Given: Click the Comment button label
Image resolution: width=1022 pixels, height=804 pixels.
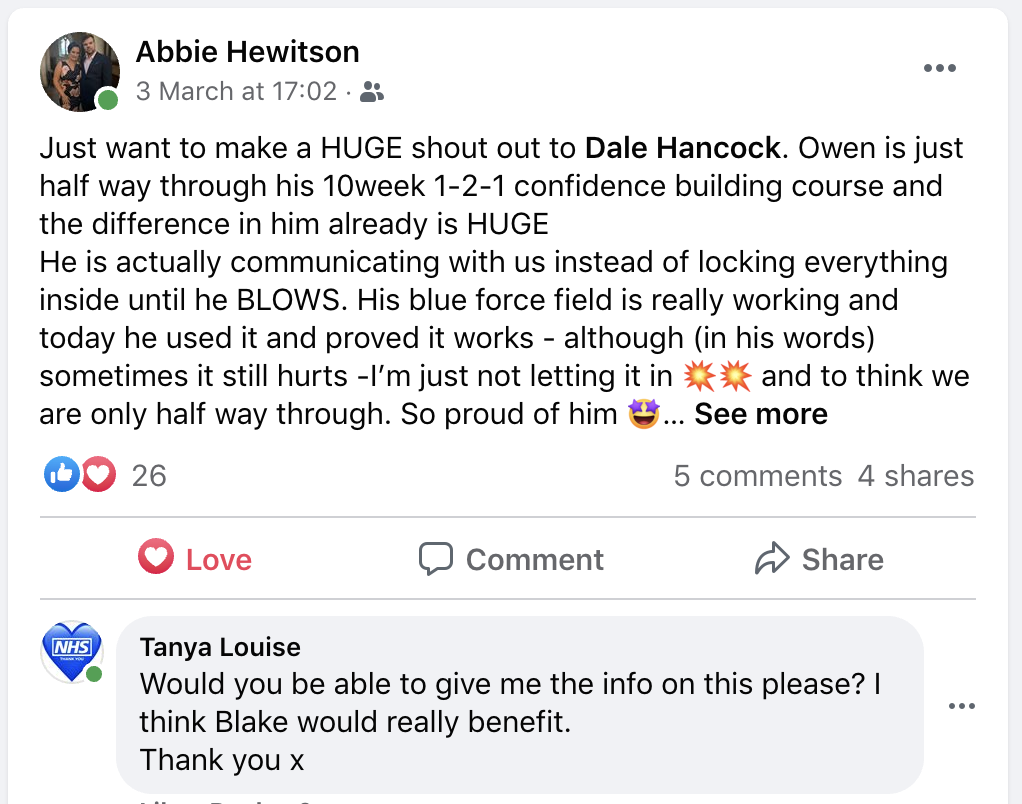Looking at the screenshot, I should coord(534,560).
